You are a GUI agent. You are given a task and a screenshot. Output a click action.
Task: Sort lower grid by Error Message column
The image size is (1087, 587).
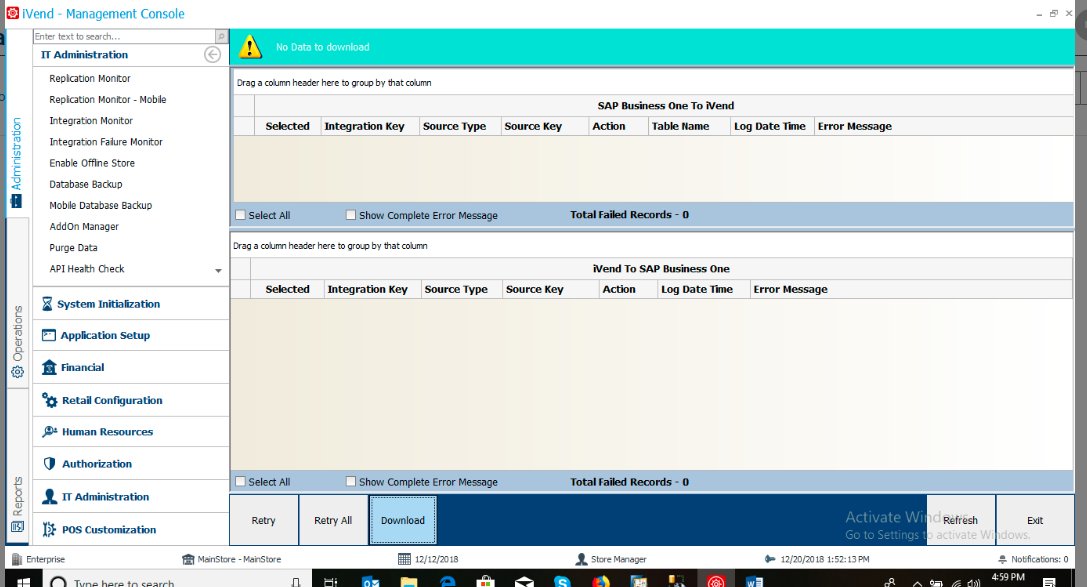[x=910, y=289]
